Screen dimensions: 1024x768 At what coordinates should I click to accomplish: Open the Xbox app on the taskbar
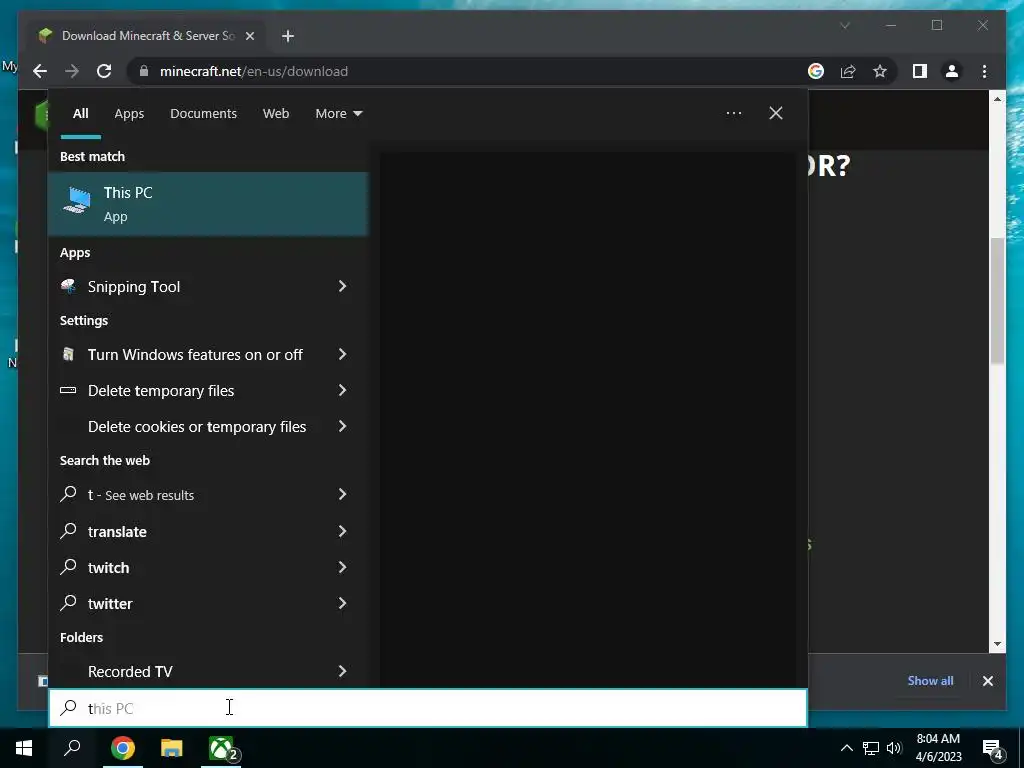click(x=221, y=748)
